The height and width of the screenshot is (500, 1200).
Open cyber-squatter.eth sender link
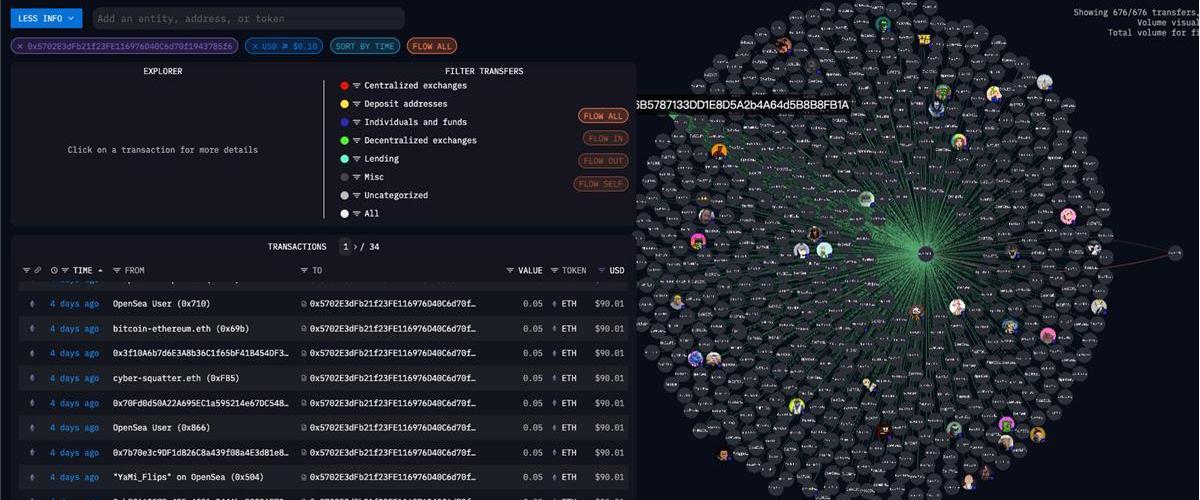[x=175, y=378]
